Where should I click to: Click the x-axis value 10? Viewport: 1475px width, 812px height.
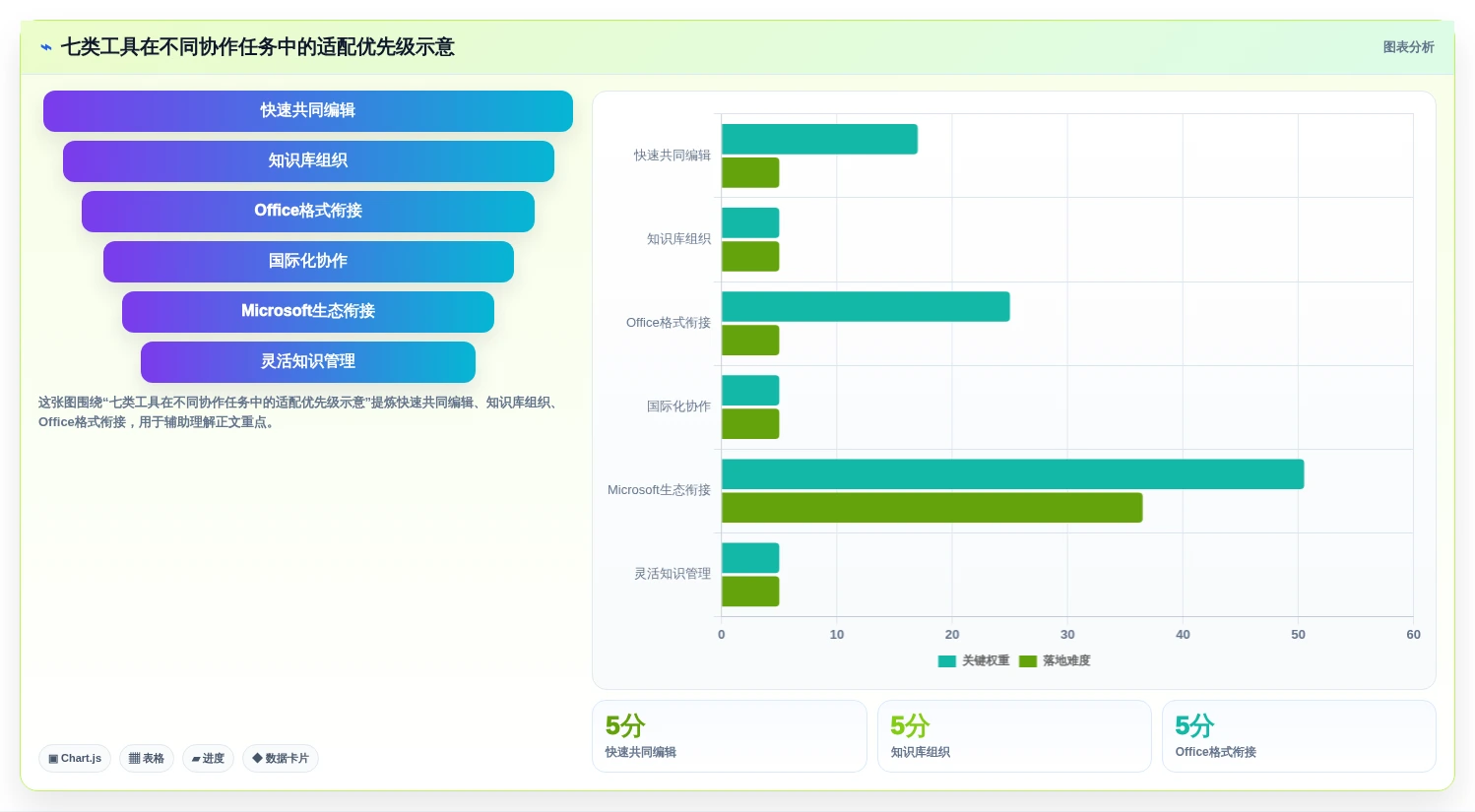[837, 635]
